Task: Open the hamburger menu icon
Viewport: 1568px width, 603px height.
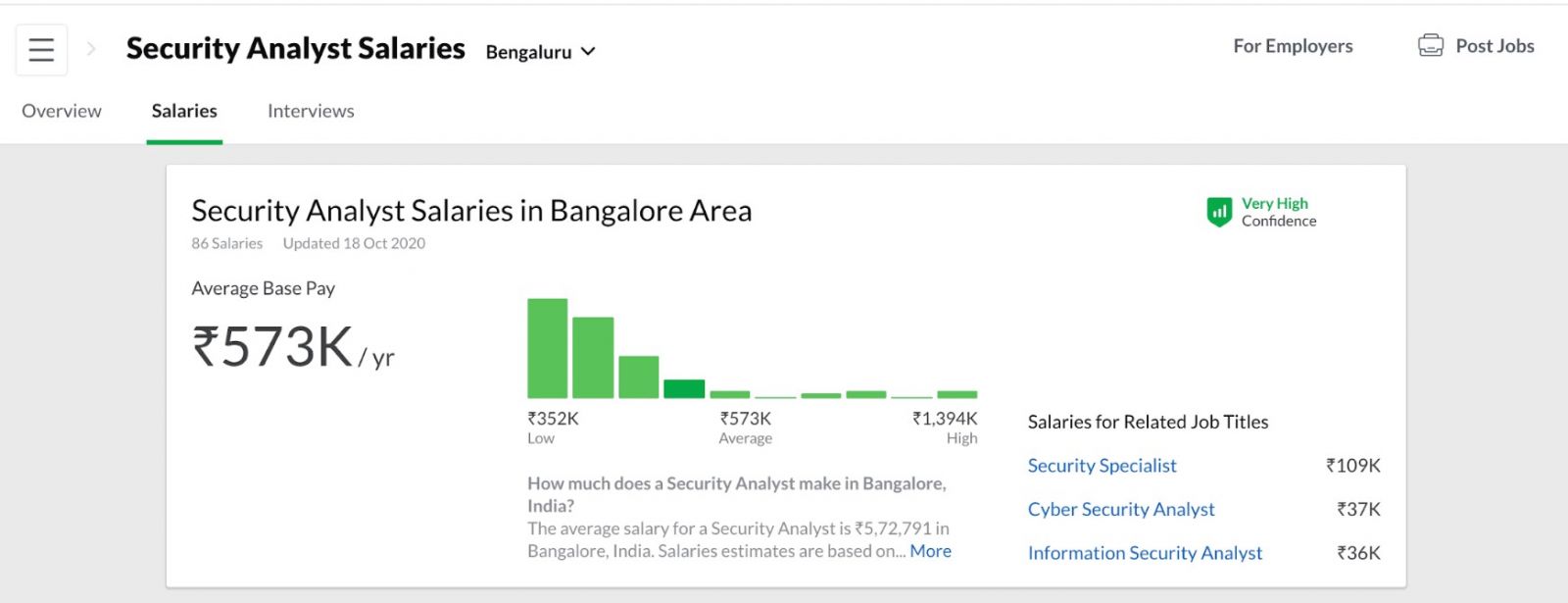Action: 41,50
